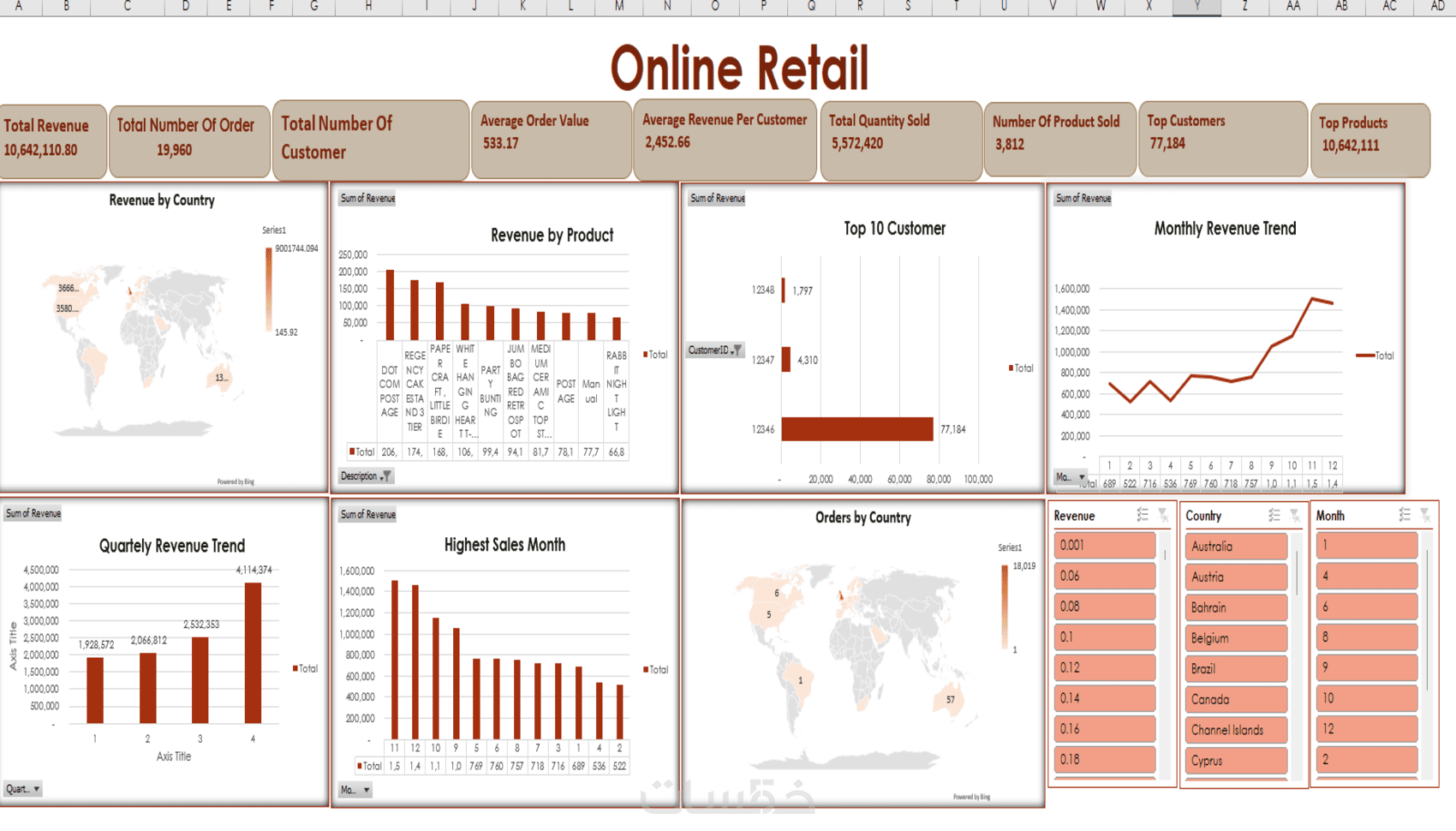Enable multi-select on the Month slicer
Viewport: 1456px width, 831px height.
tap(1405, 515)
